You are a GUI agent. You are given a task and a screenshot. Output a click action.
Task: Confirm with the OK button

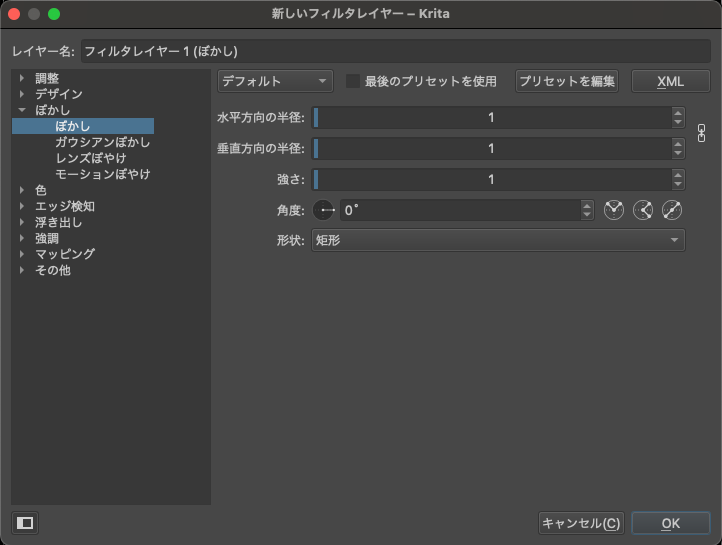tap(670, 523)
